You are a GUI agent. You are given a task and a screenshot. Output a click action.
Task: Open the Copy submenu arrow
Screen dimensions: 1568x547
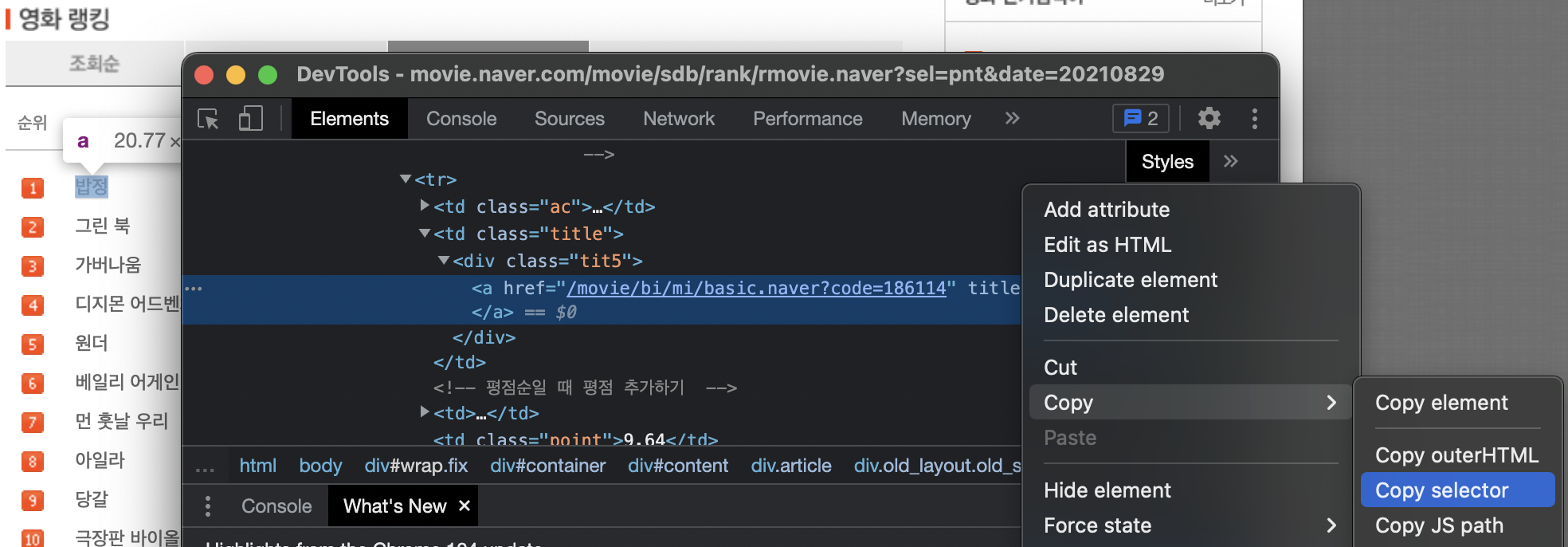click(x=1331, y=403)
